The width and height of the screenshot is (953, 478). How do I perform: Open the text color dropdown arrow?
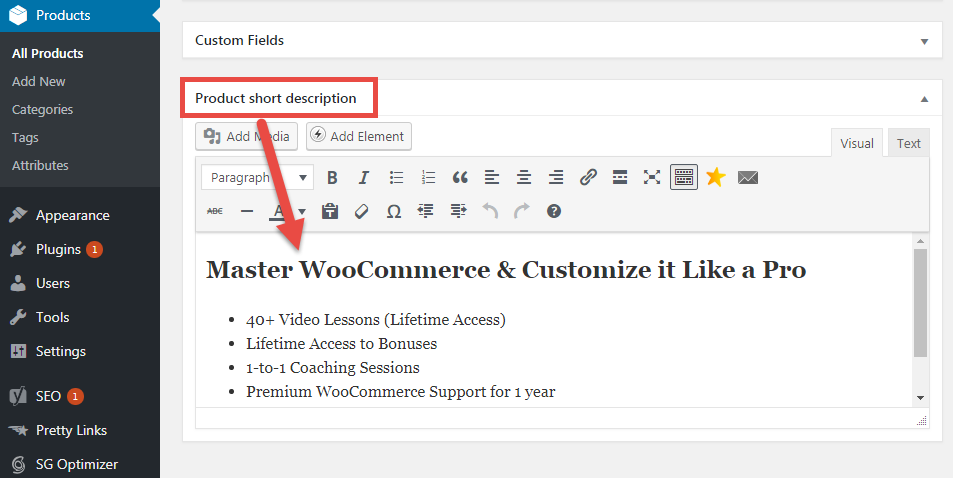point(302,212)
